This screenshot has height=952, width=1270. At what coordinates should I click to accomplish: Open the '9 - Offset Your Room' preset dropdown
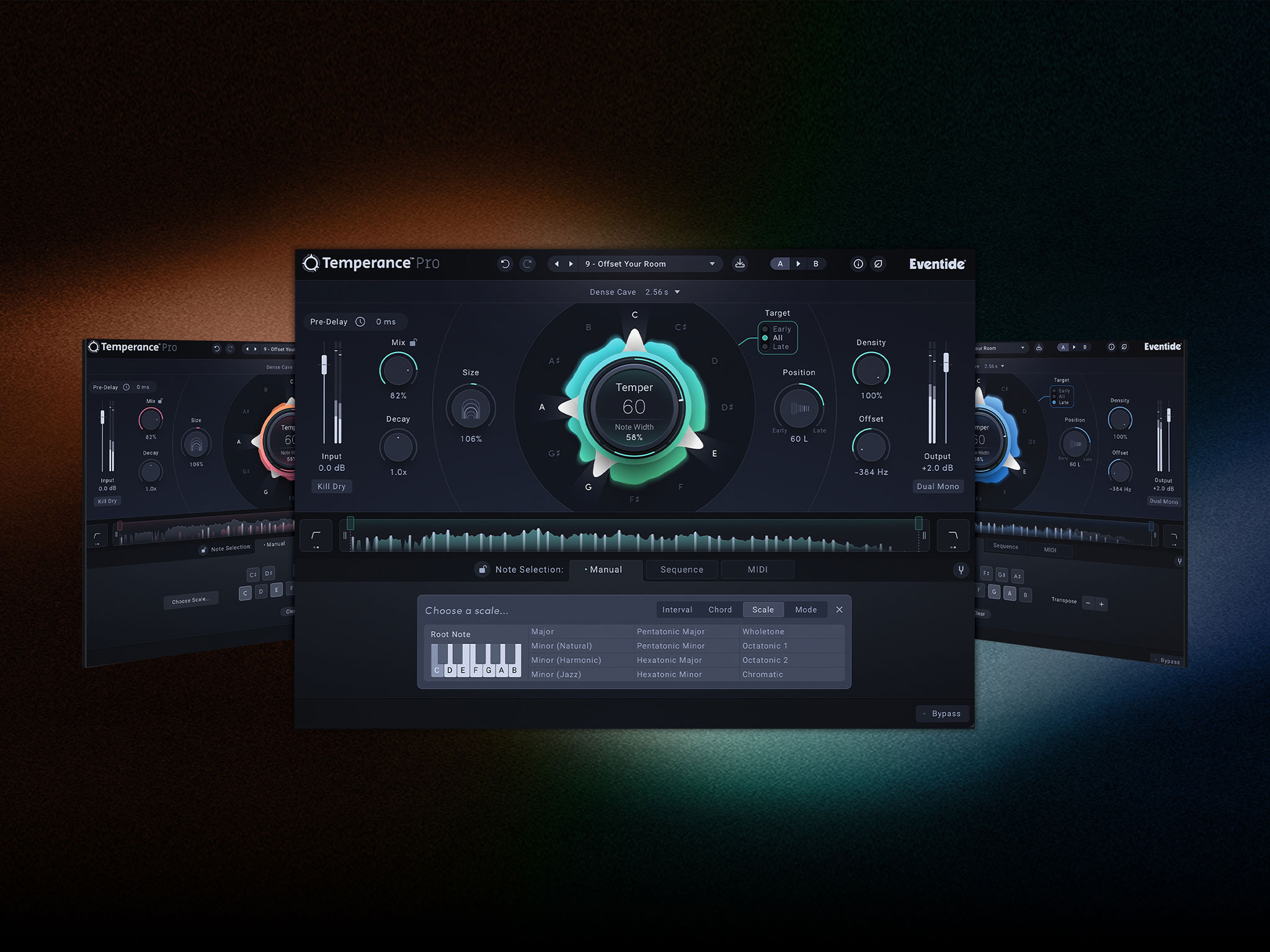650,264
